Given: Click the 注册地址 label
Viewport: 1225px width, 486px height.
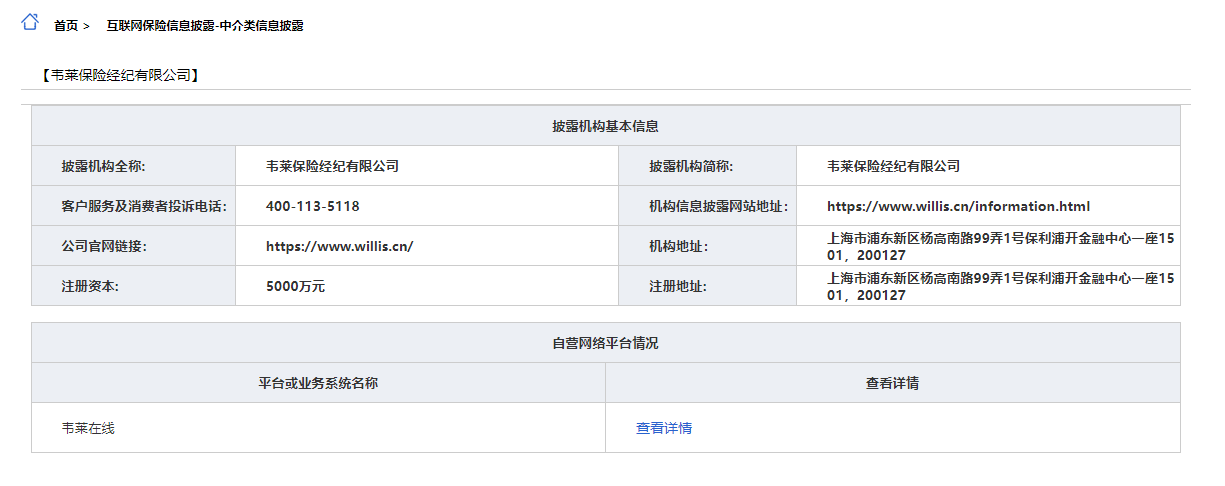Looking at the screenshot, I should point(678,286).
